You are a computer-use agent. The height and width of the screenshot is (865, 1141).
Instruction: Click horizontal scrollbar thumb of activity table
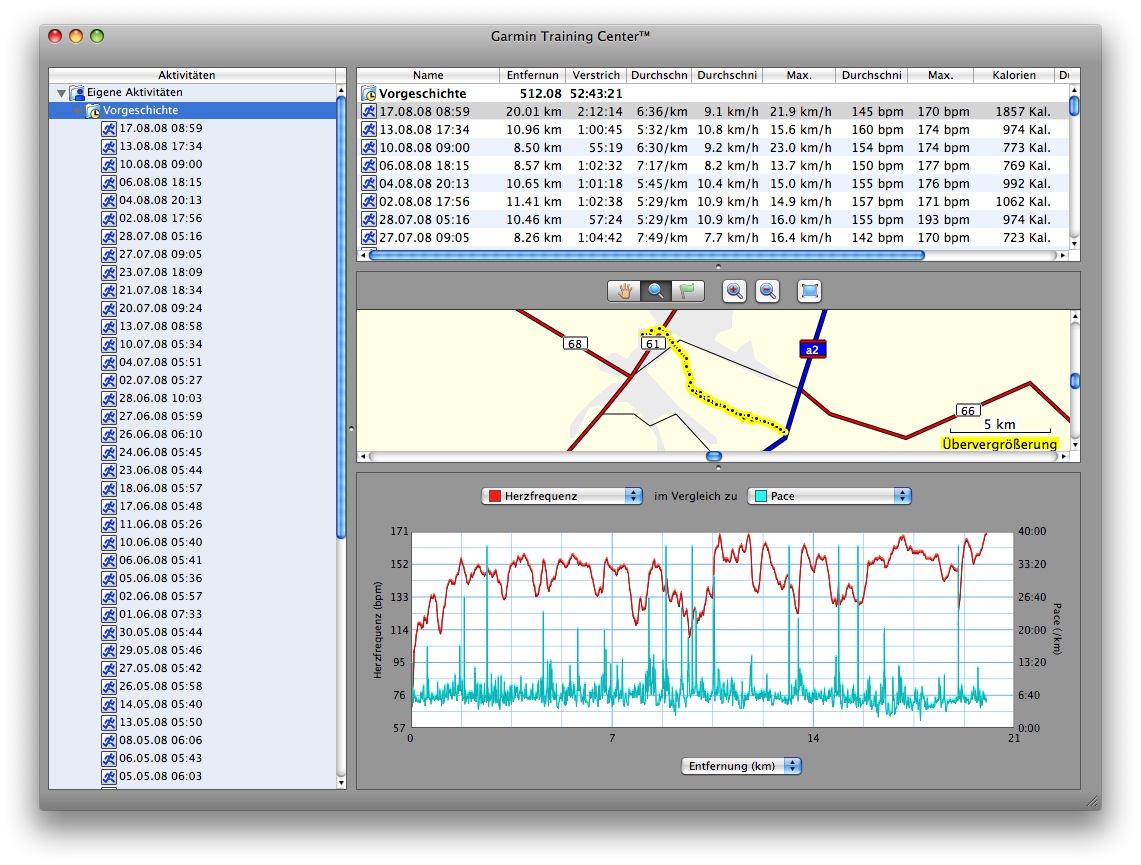pos(647,255)
